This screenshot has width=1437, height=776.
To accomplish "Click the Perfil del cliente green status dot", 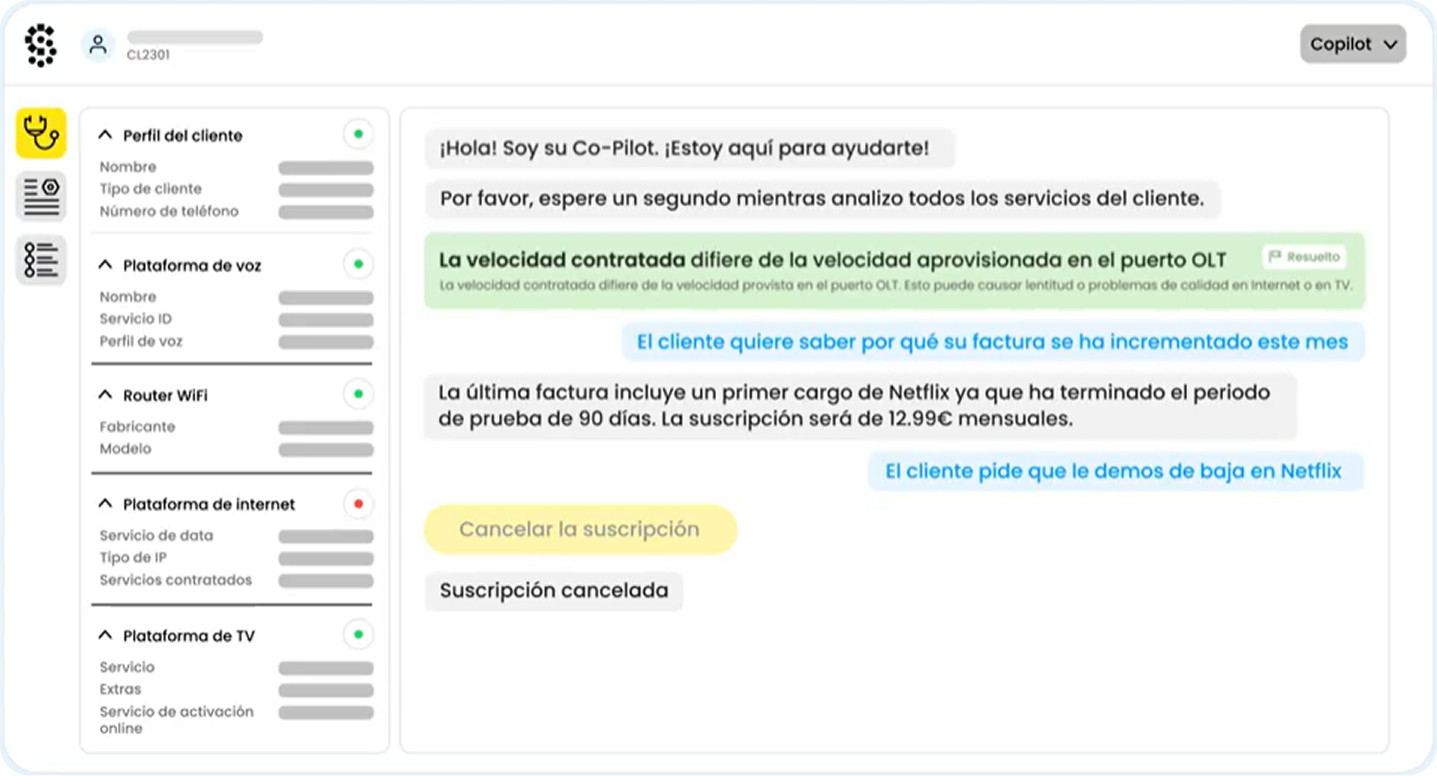I will (x=358, y=134).
